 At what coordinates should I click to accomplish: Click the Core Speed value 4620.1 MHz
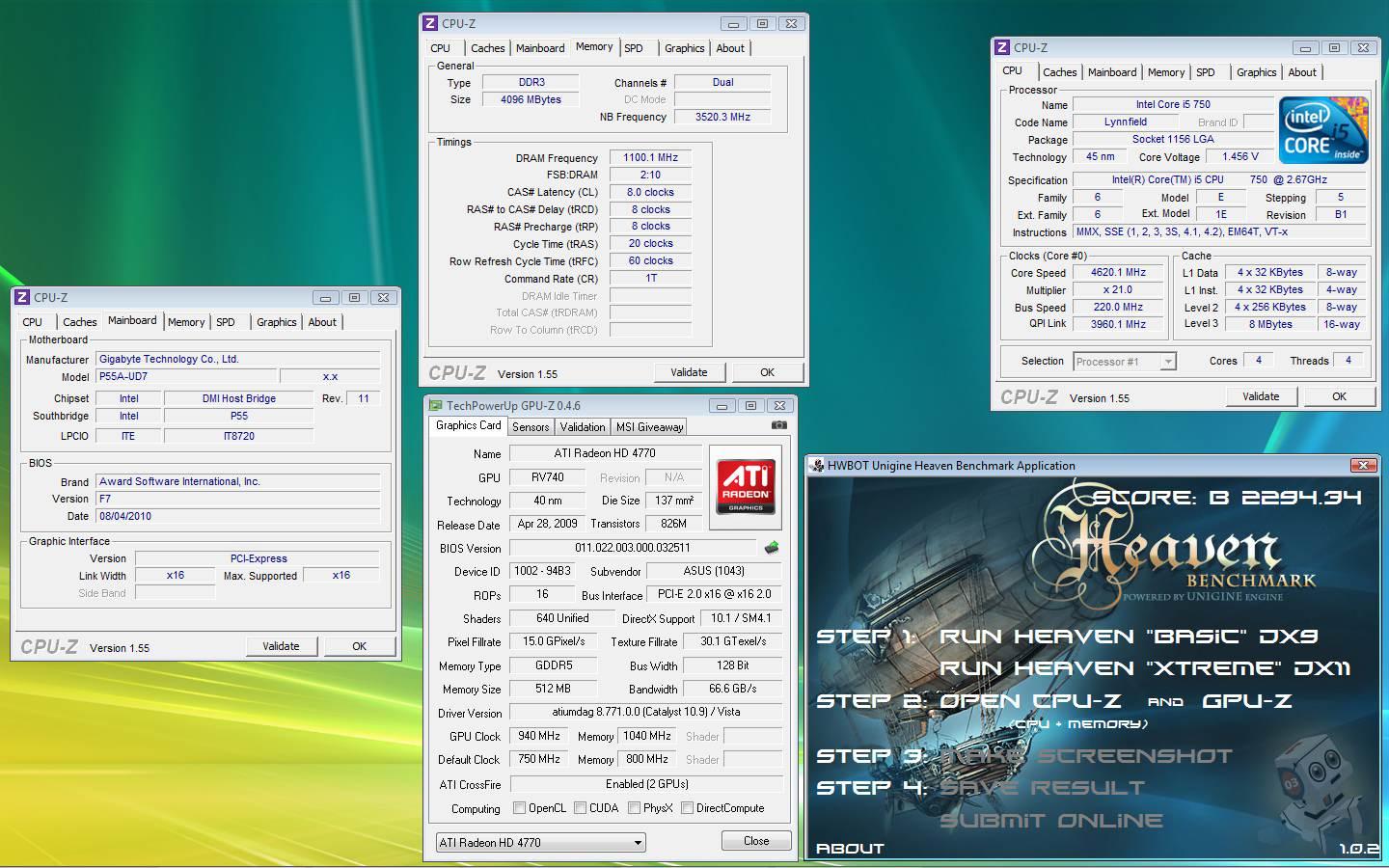pos(1119,273)
